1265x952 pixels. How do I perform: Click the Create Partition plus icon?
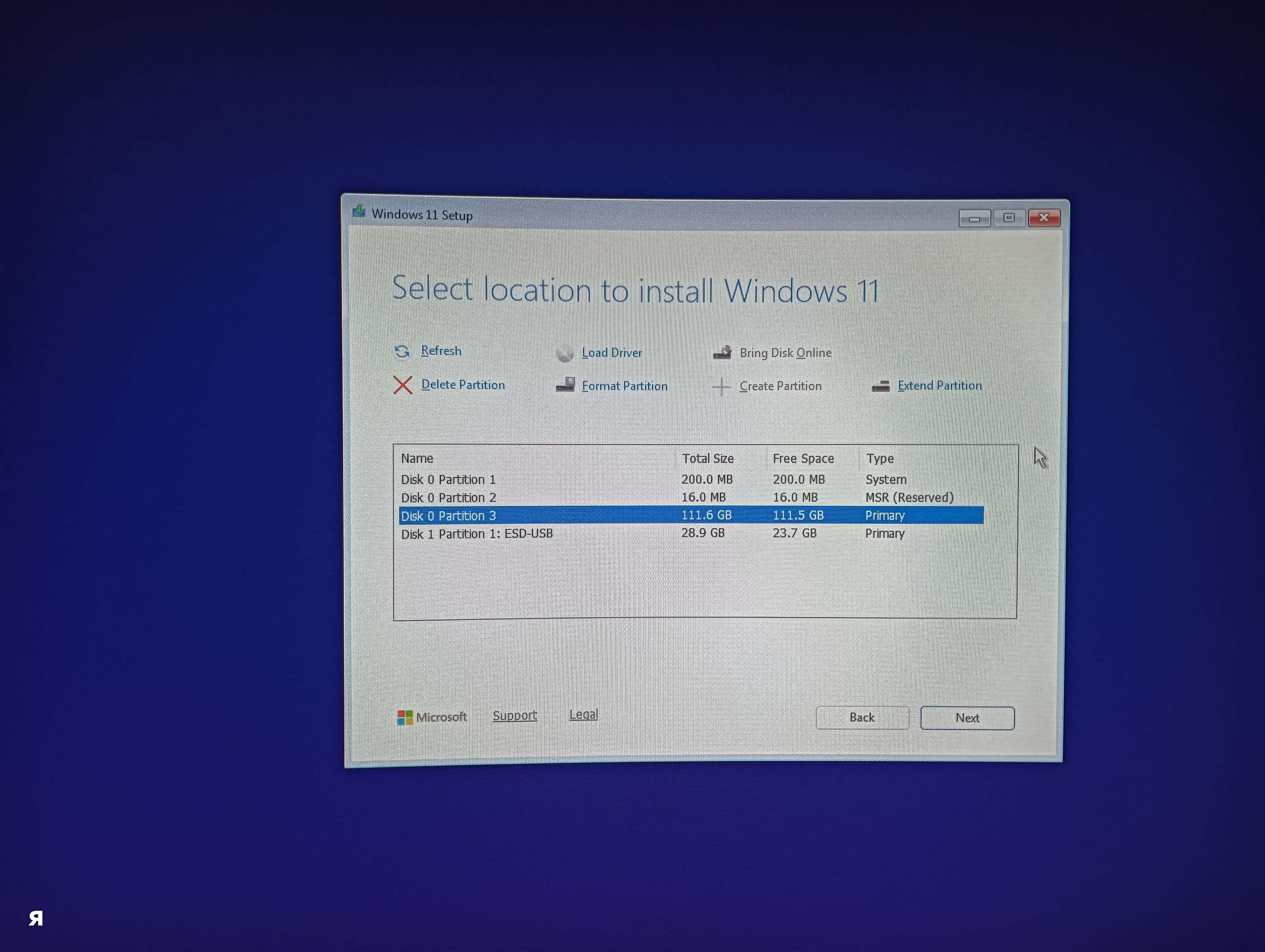(x=721, y=387)
